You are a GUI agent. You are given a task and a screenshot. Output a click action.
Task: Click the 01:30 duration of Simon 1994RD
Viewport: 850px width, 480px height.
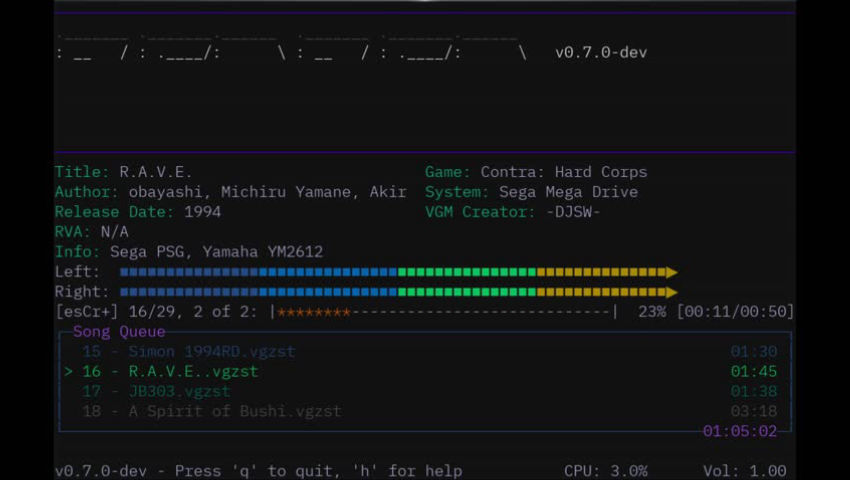click(754, 351)
